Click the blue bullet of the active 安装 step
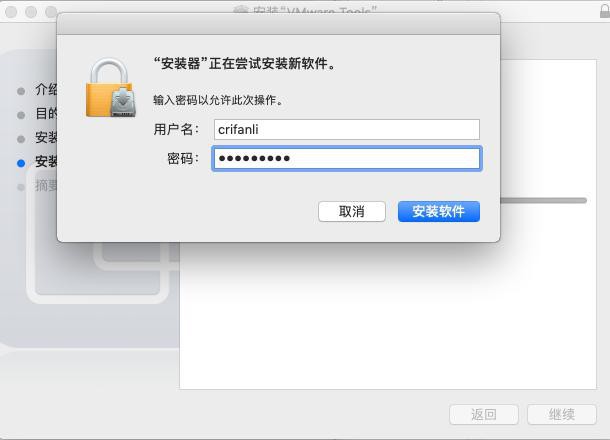Viewport: 610px width, 440px height. [x=21, y=163]
